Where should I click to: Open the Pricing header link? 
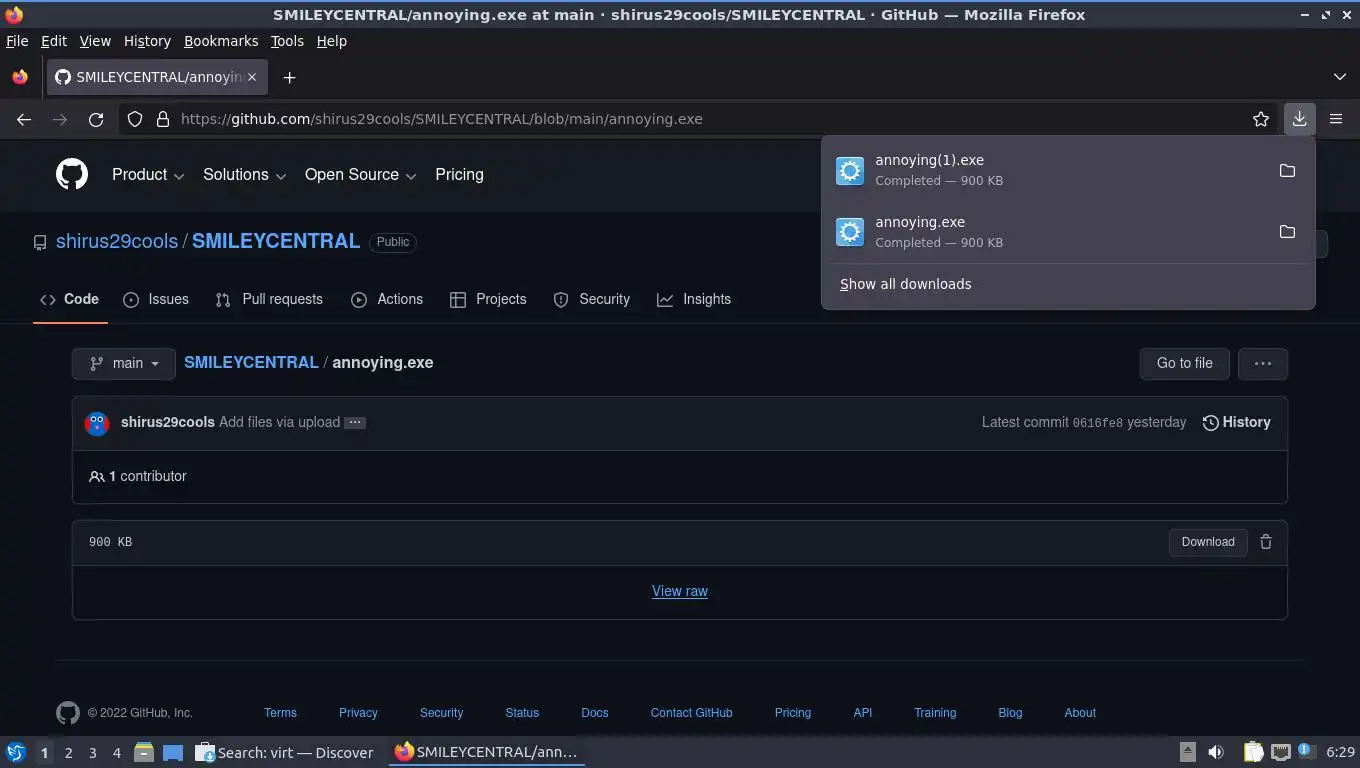(459, 174)
